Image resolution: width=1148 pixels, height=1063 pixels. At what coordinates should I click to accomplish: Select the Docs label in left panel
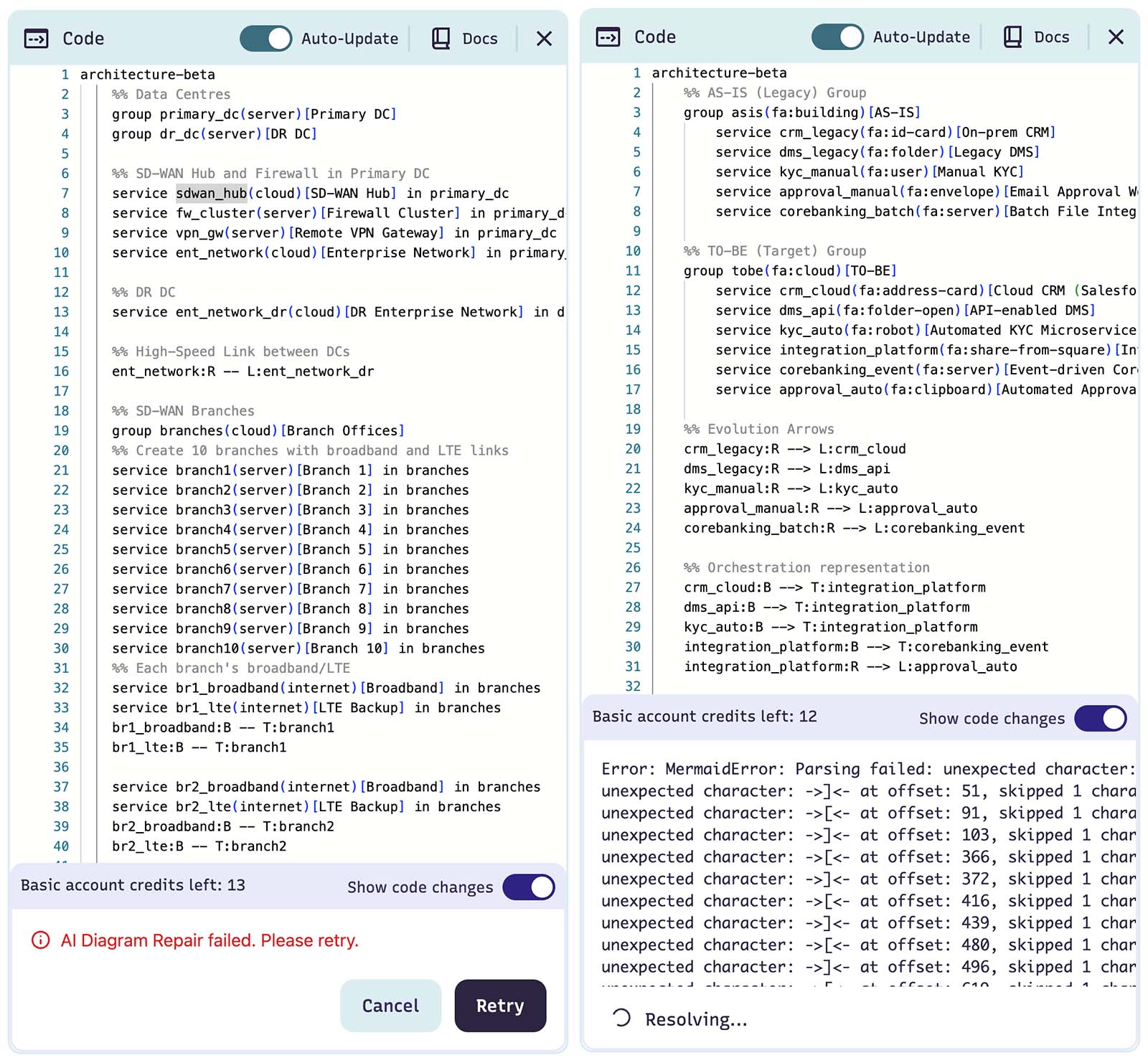(x=479, y=39)
